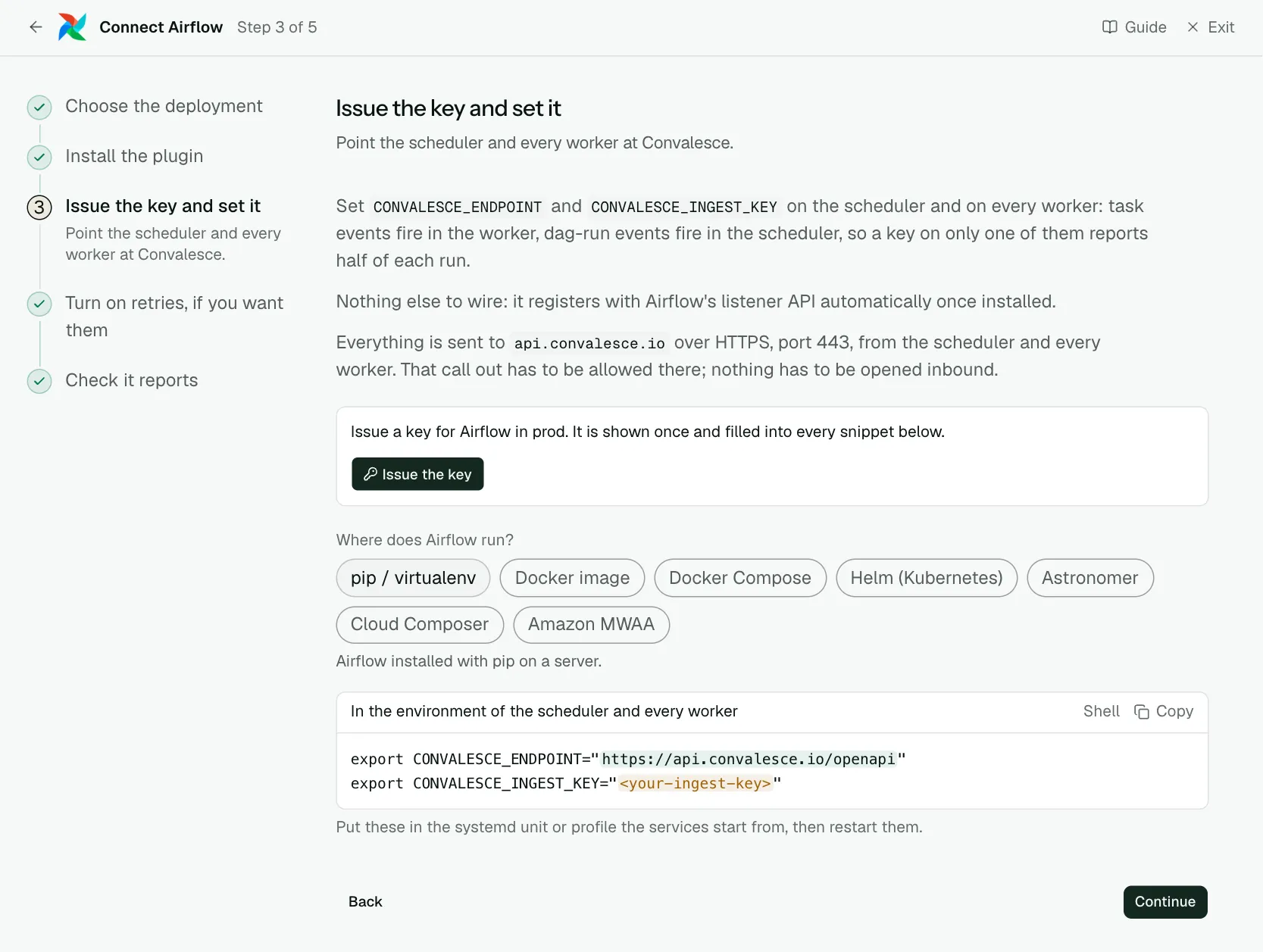The image size is (1263, 952).
Task: Click the key icon in Issue the key button
Action: click(370, 474)
